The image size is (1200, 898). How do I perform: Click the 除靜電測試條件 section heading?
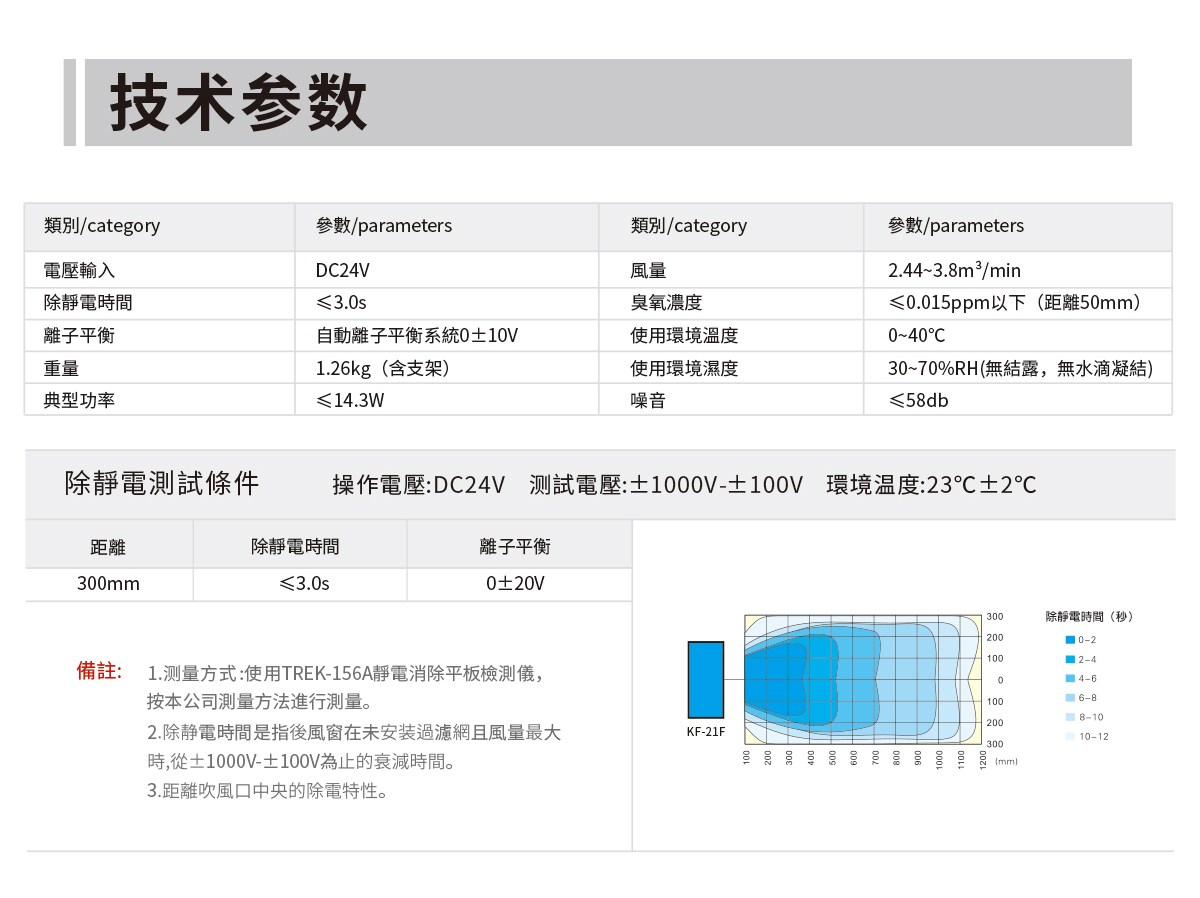[x=162, y=484]
